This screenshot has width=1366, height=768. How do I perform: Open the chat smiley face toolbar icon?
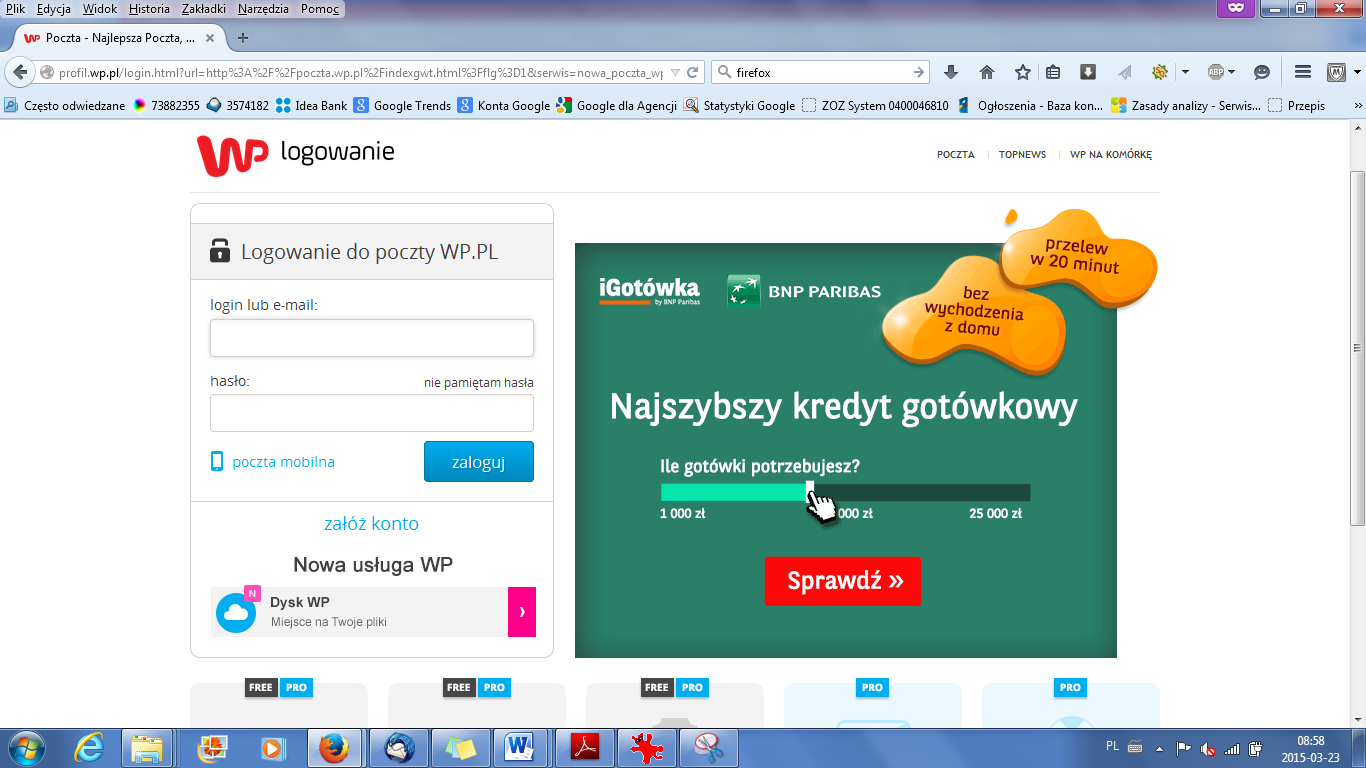coord(1262,72)
